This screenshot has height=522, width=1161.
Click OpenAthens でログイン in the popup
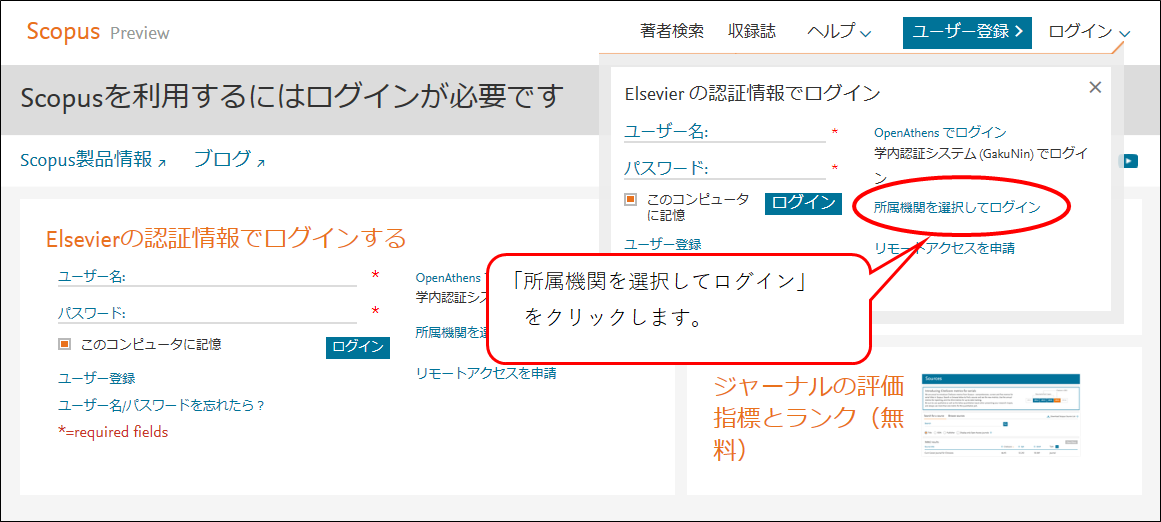940,133
